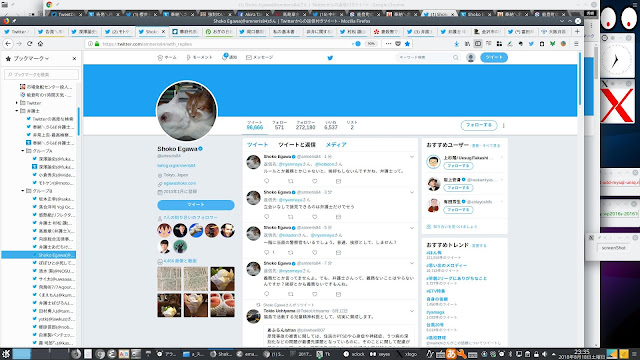The image size is (640, 360).
Task: Click xclock entry in the taskbar
Action: click(x=355, y=354)
